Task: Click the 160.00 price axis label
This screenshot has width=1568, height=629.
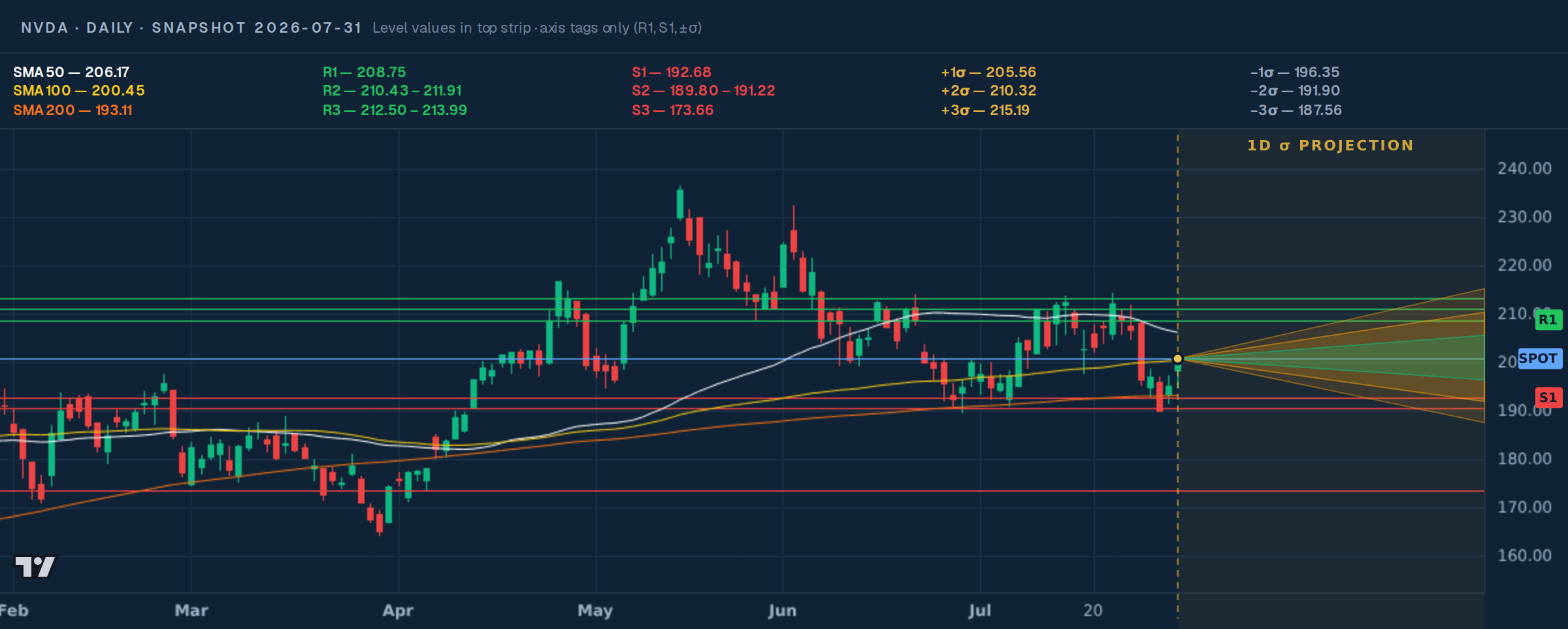Action: tap(1524, 556)
